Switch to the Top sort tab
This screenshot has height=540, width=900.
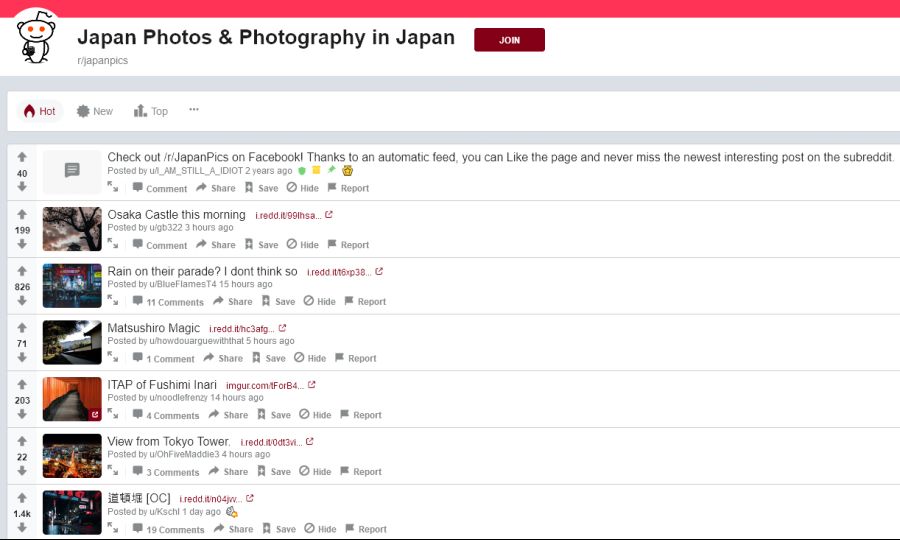click(151, 111)
